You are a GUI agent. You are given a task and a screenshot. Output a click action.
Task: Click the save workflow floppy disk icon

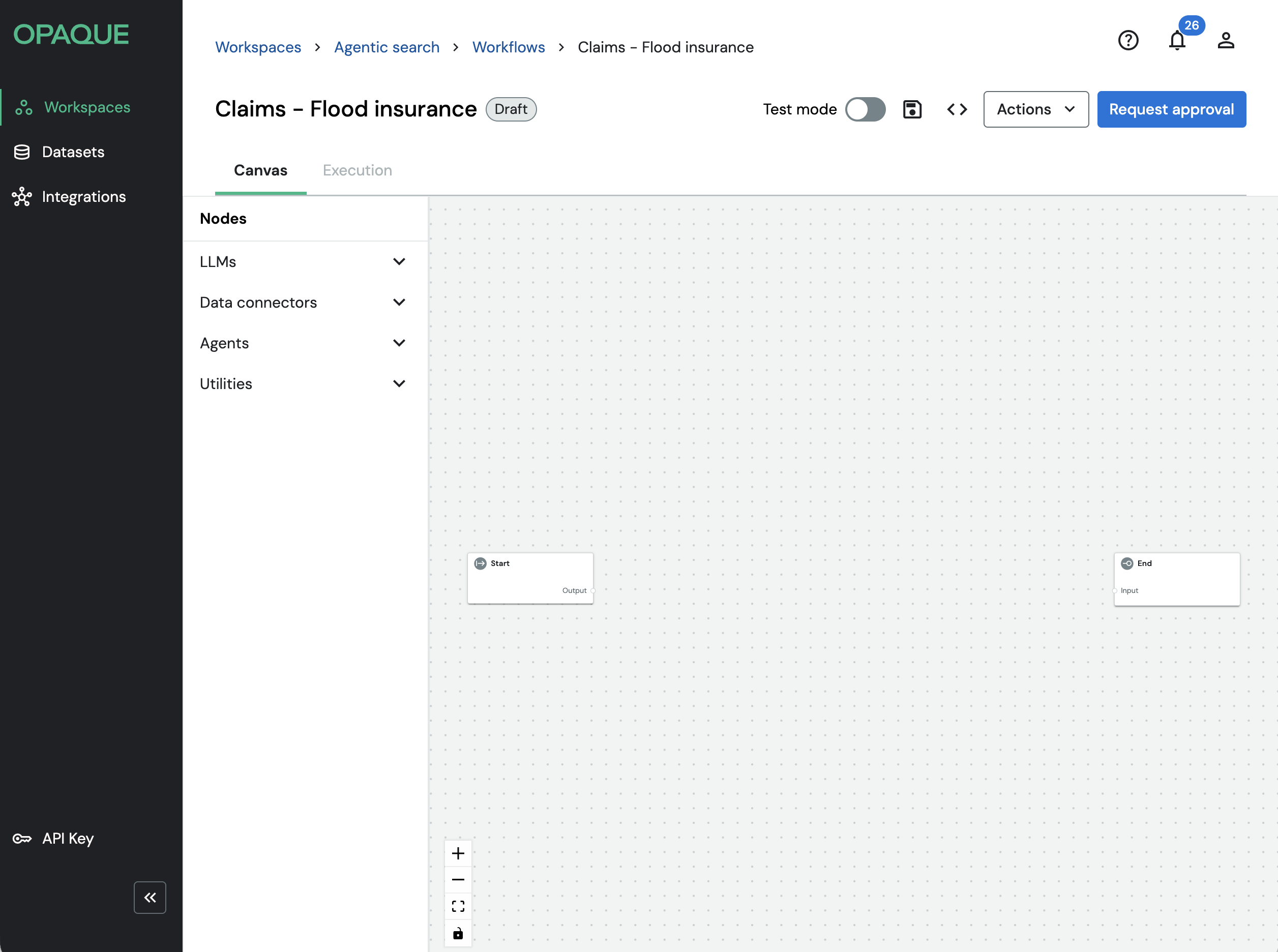[912, 109]
